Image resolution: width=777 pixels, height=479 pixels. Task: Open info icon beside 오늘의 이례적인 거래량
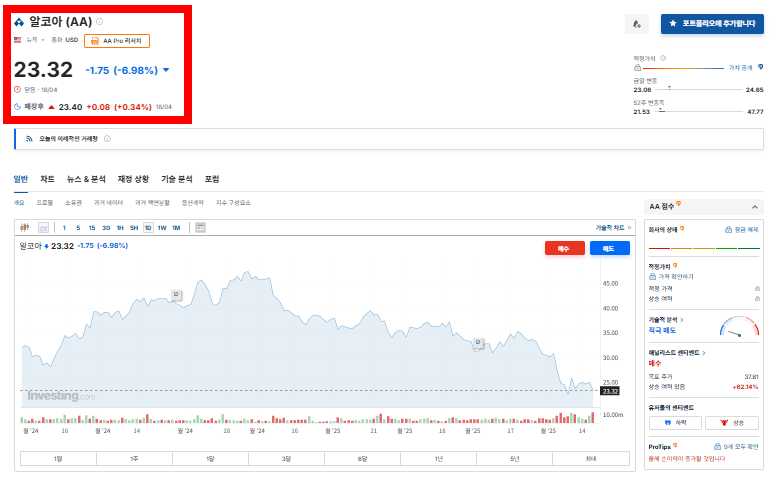(x=107, y=139)
